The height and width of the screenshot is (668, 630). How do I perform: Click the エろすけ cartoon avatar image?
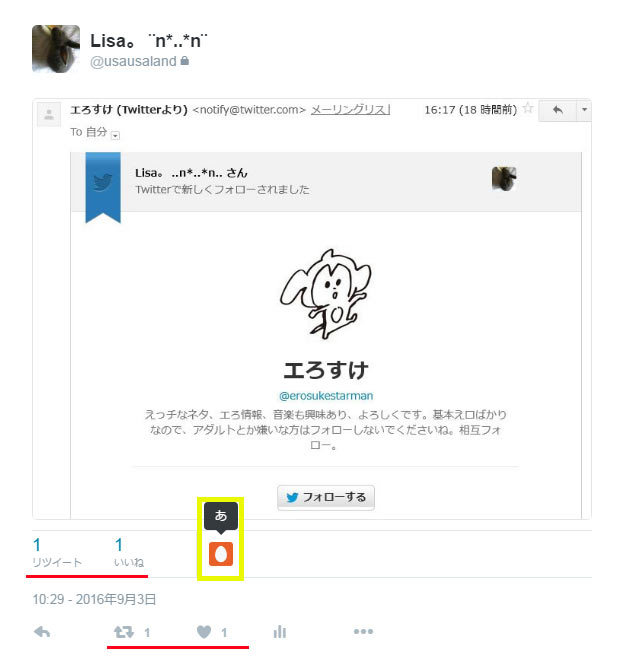point(326,294)
